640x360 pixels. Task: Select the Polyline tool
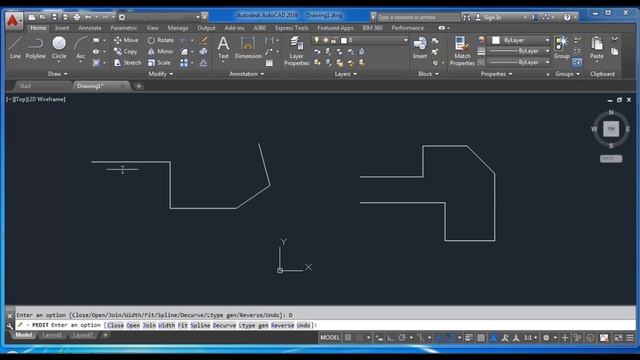[36, 47]
